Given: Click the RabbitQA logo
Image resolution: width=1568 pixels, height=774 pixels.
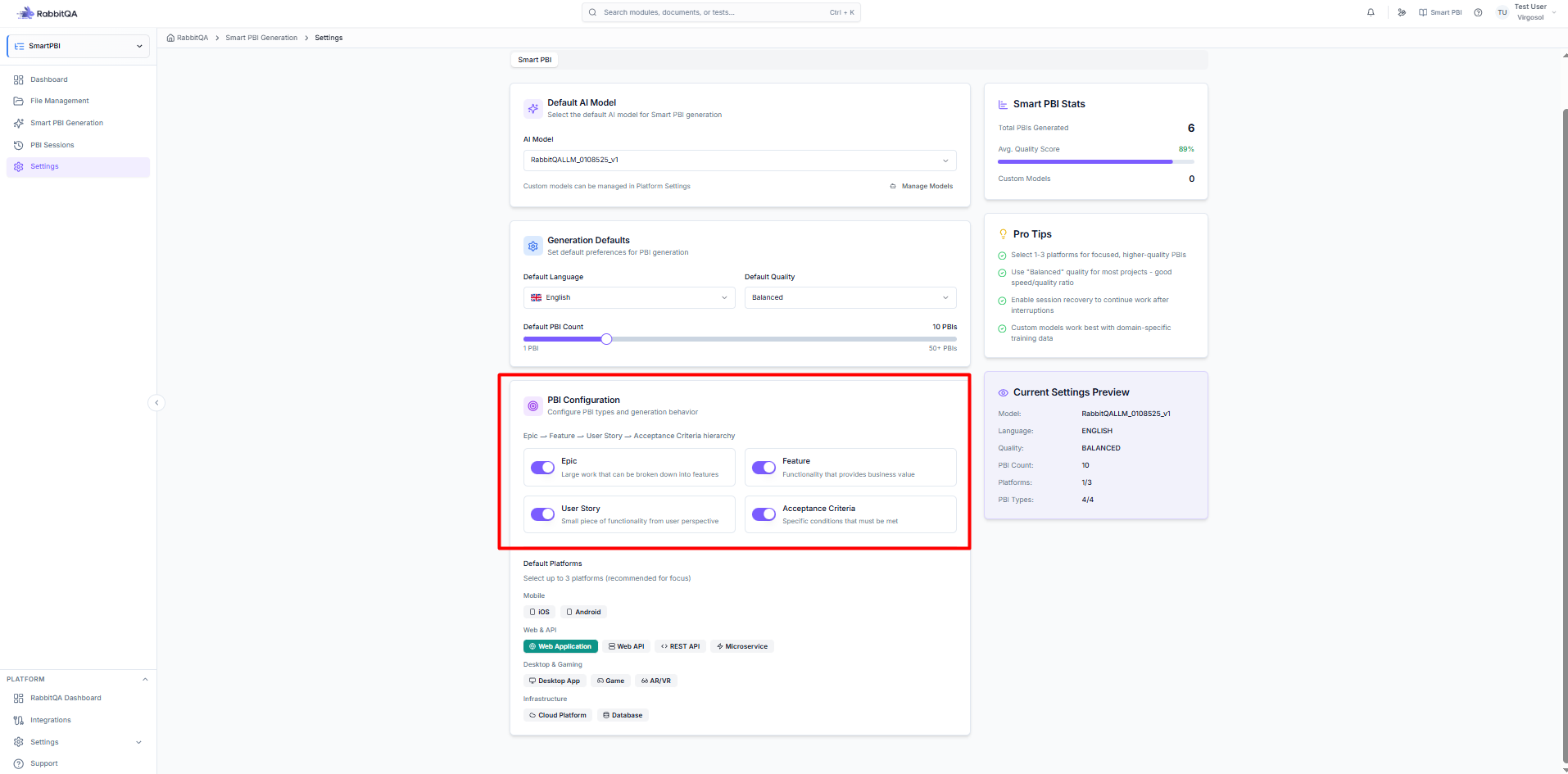Looking at the screenshot, I should pyautogui.click(x=47, y=13).
